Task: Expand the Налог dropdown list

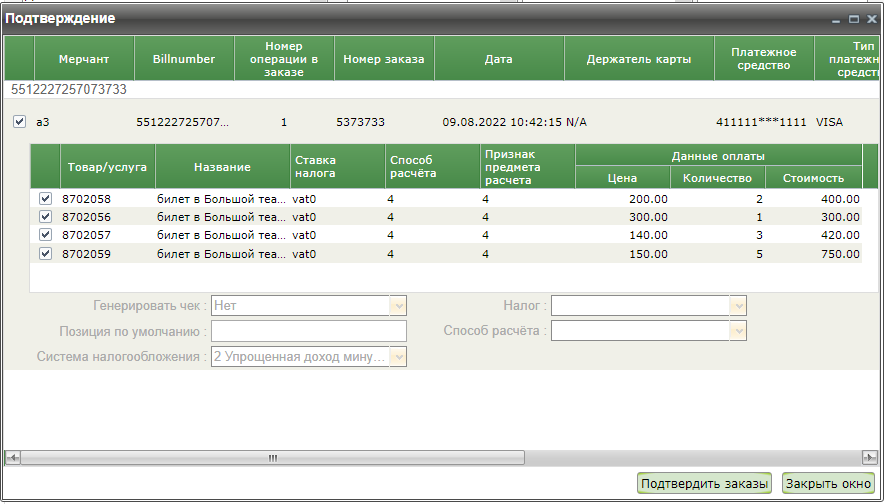Action: pyautogui.click(x=738, y=306)
